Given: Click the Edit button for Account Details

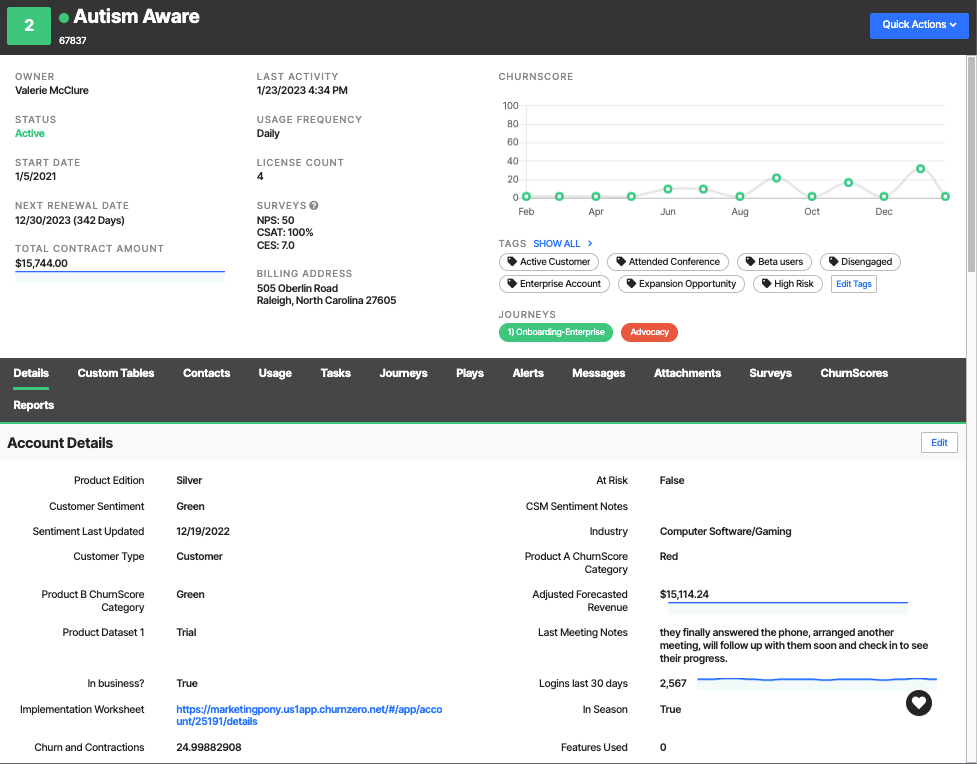Looking at the screenshot, I should coord(939,442).
